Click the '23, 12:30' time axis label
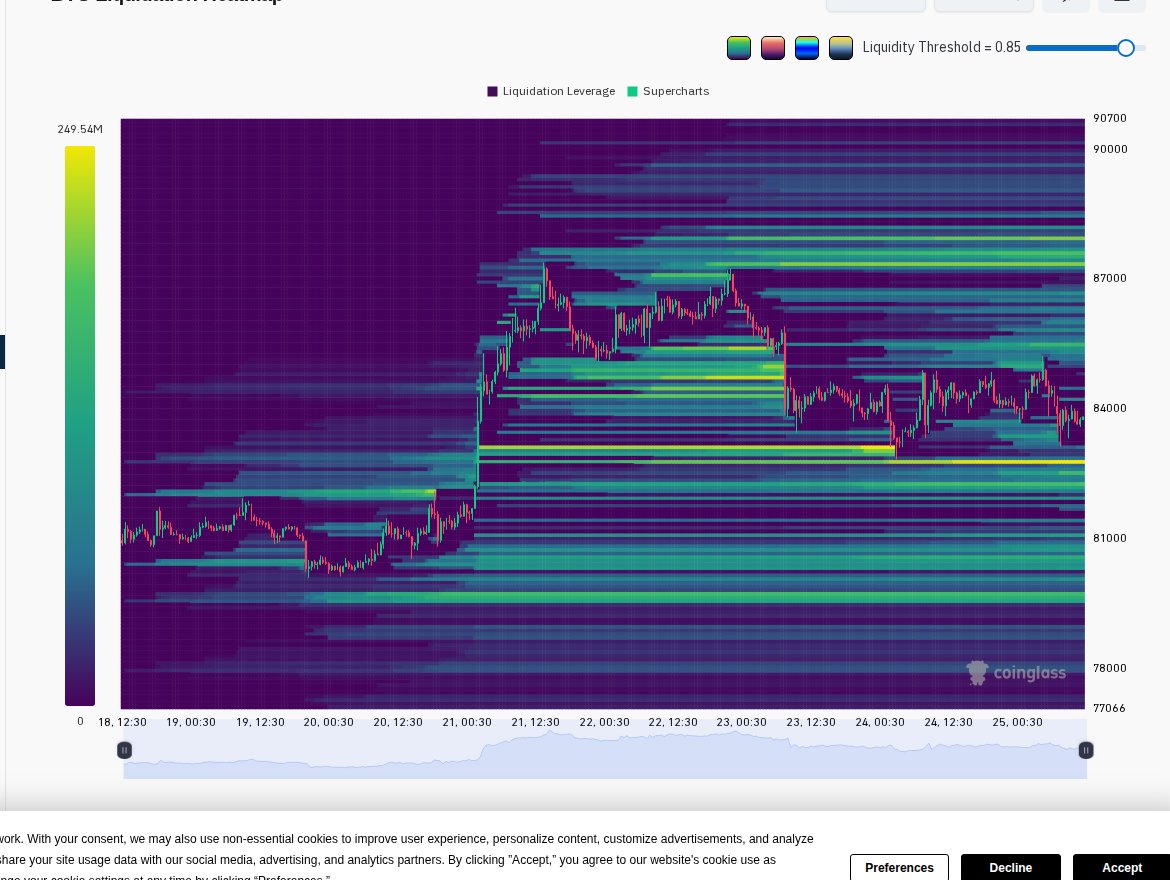This screenshot has width=1170, height=880. click(810, 722)
